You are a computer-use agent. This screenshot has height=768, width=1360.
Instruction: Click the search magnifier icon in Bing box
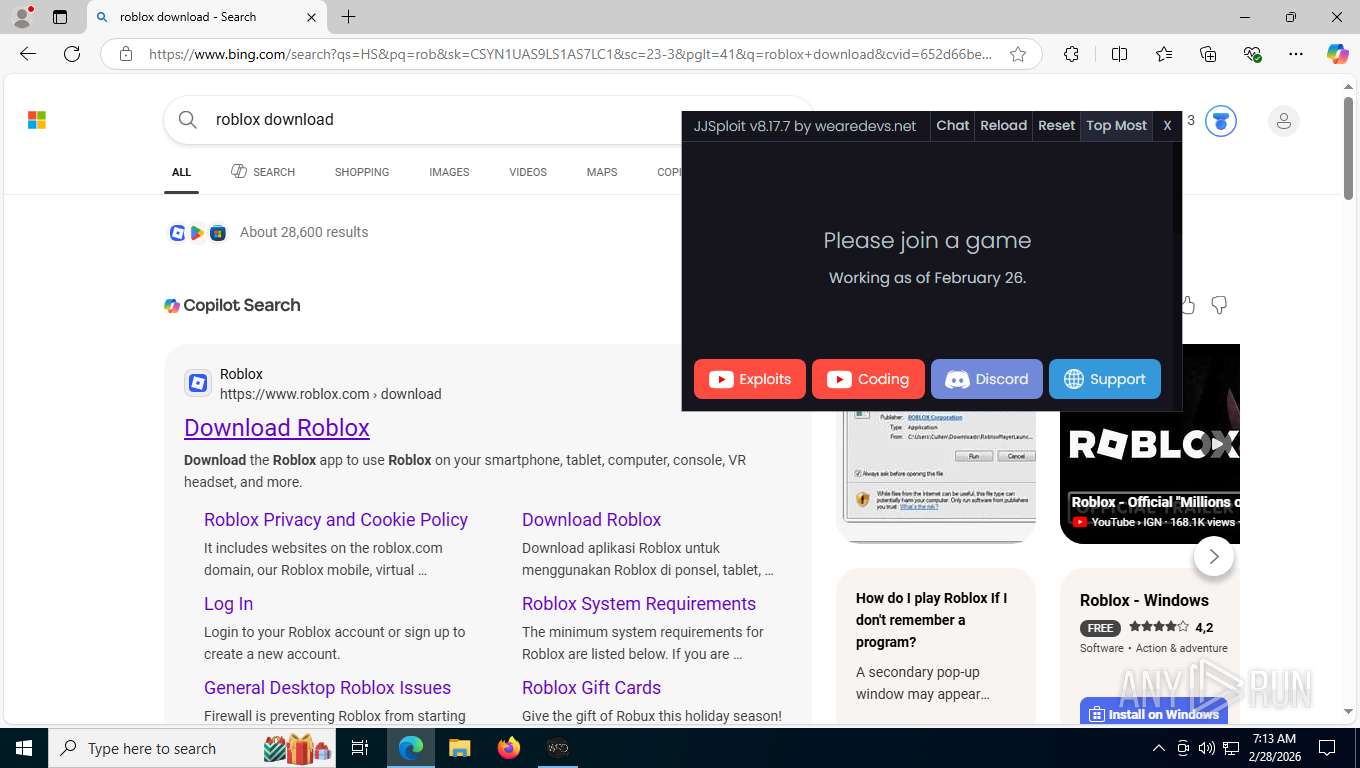[188, 120]
